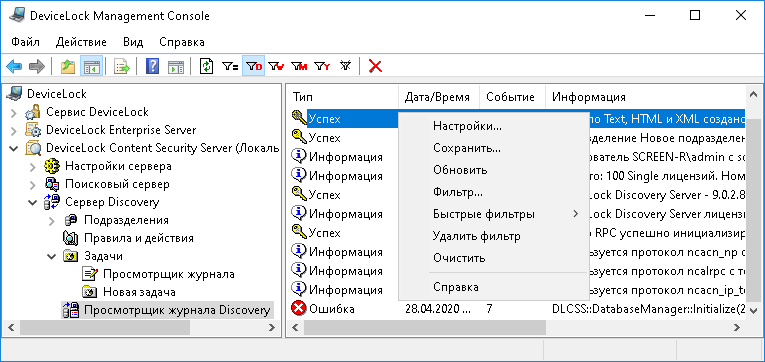Collapse the DeviceLock Content Security Server node

[x=14, y=147]
